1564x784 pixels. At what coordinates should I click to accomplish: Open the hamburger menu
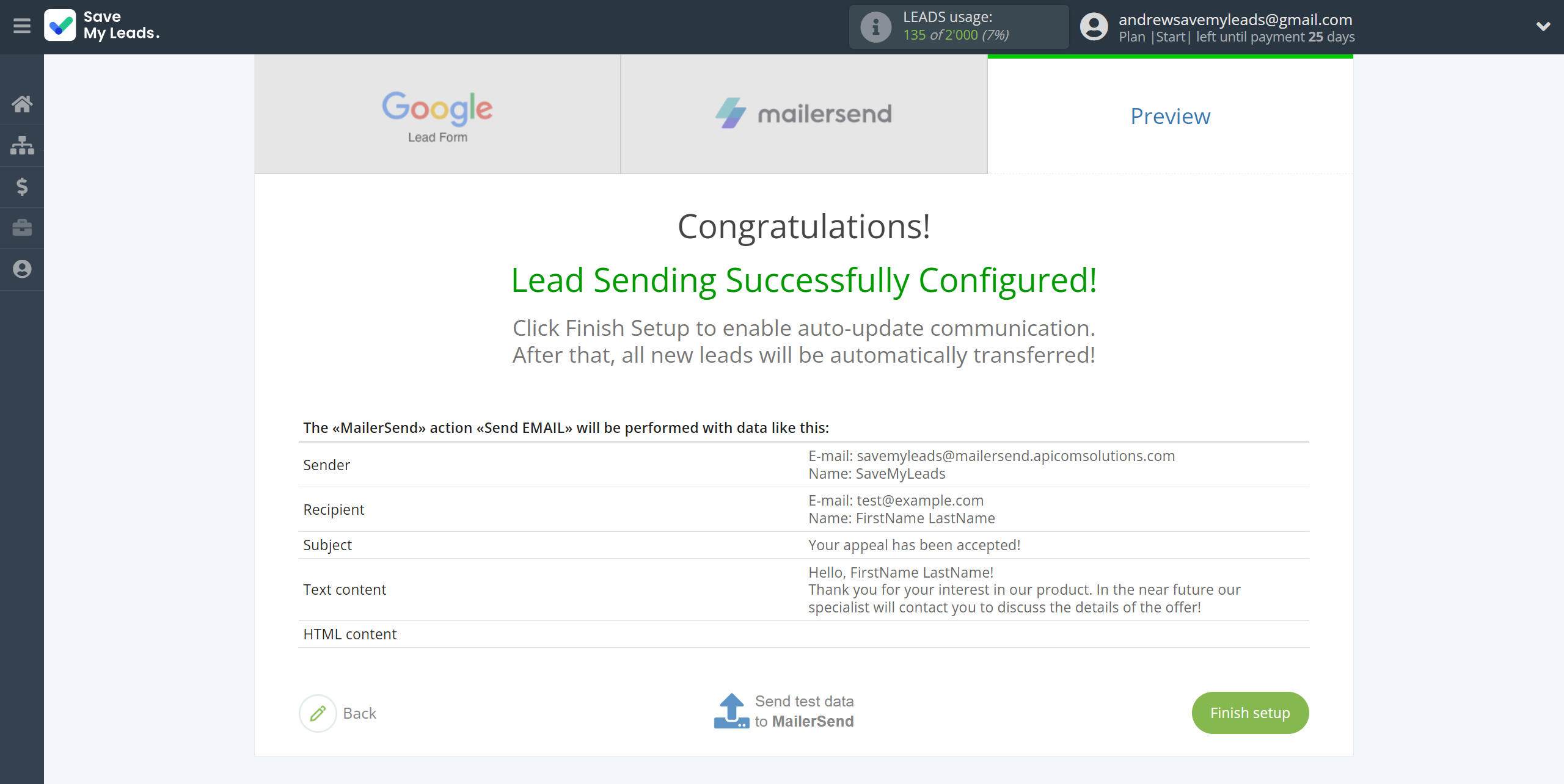[x=22, y=26]
